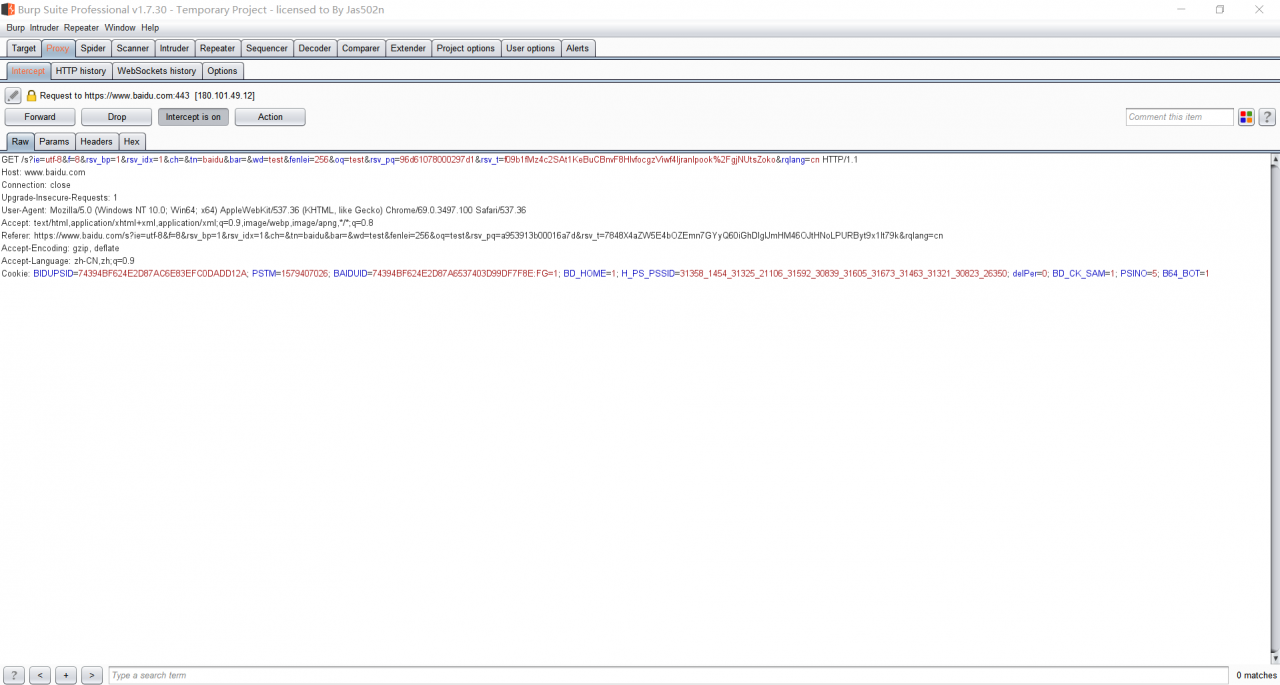Go to the next search match

(x=92, y=675)
